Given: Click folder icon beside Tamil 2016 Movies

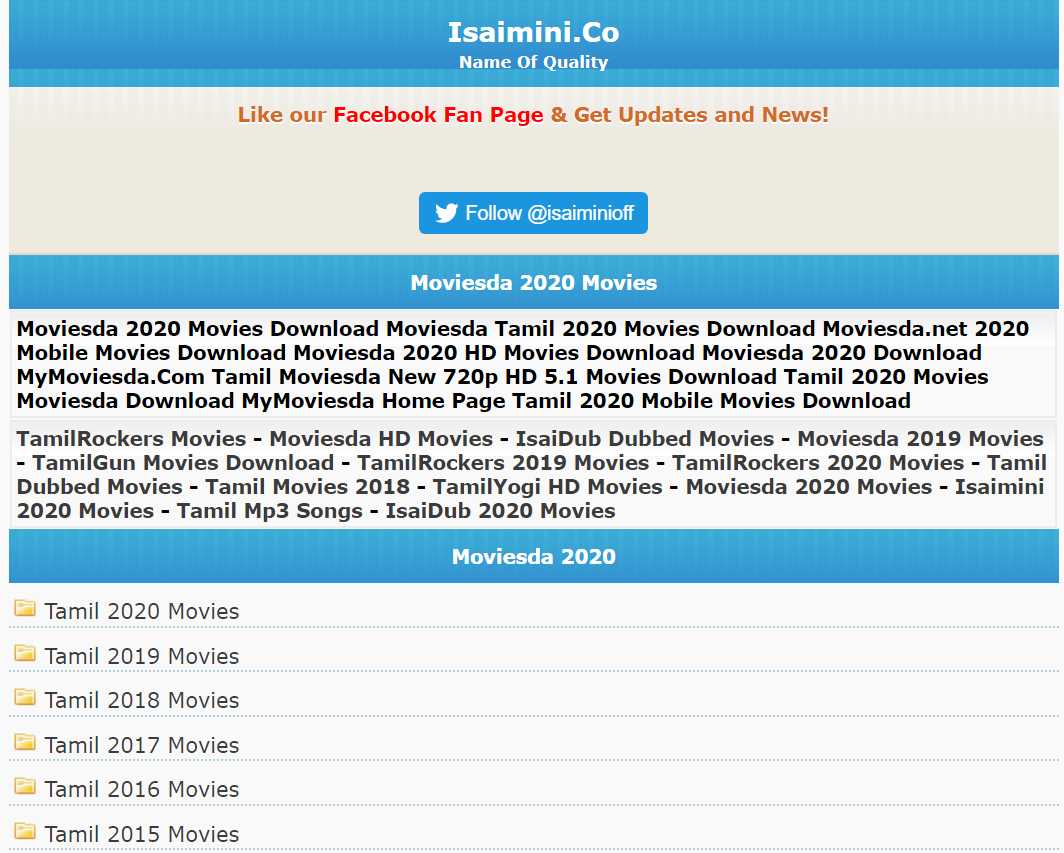Looking at the screenshot, I should [25, 786].
